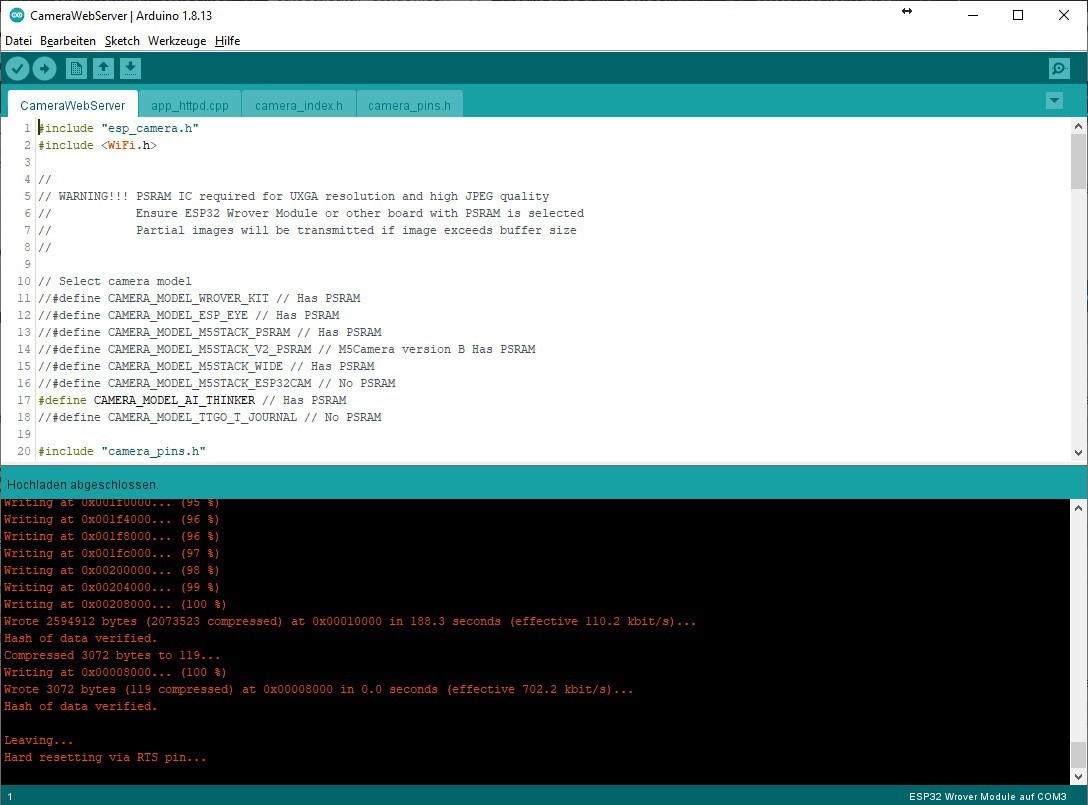
Task: Click the Arduino logo in the title bar
Action: pos(17,15)
